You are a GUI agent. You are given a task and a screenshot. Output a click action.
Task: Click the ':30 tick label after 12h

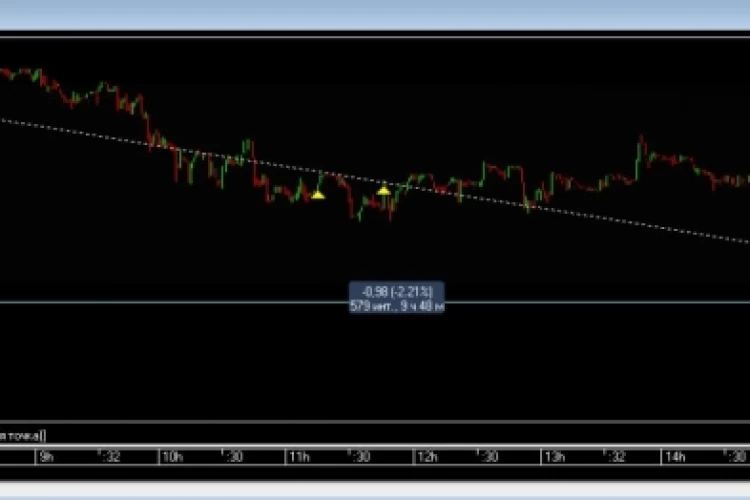coord(487,456)
